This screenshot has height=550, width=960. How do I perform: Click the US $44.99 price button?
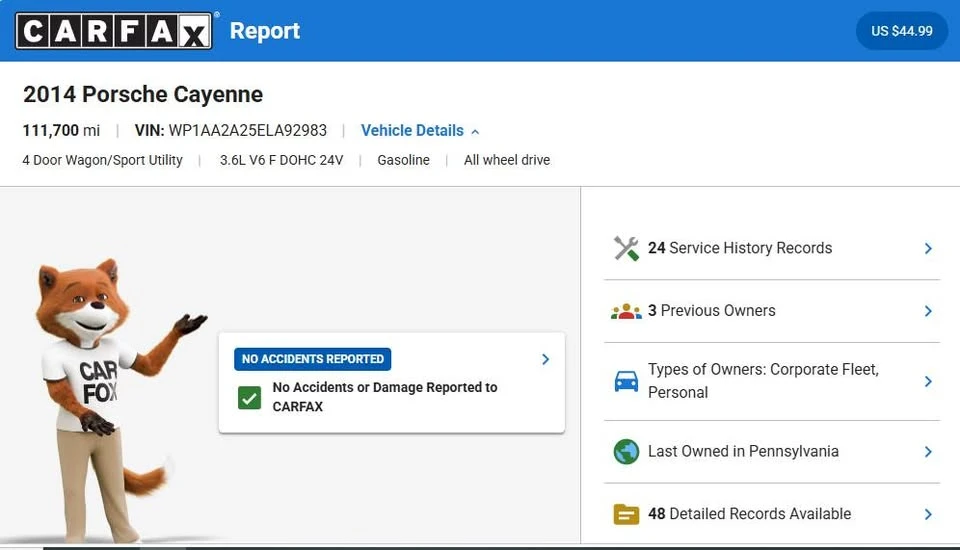click(902, 31)
